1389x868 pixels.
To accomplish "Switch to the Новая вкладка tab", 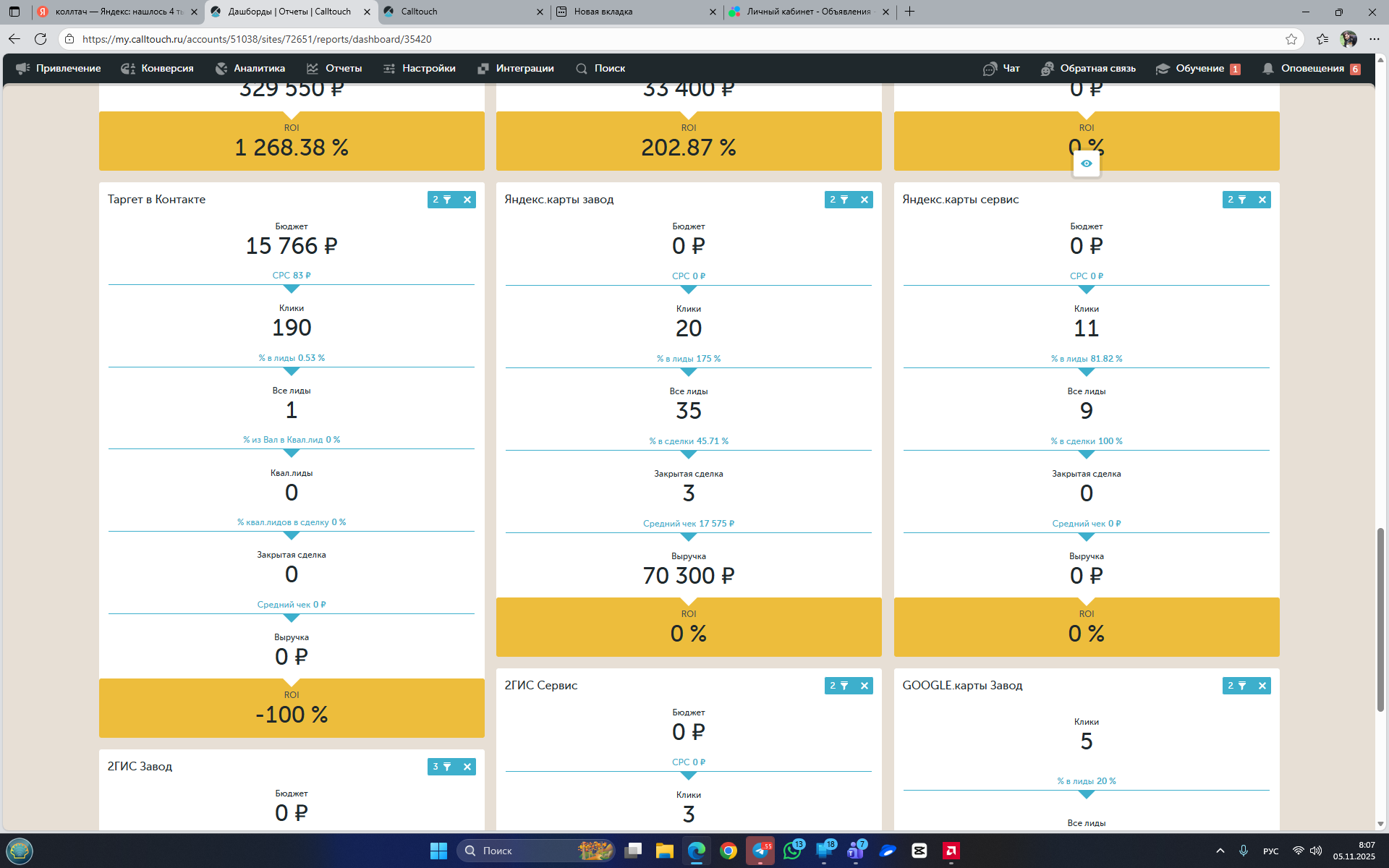I will coord(637,12).
